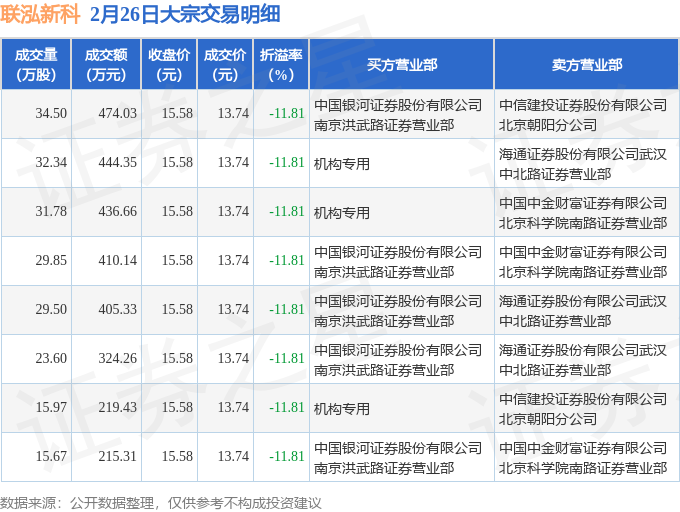Select discount -11.81 in the 215.31 row
Viewport: 680px width, 512px height.
tap(287, 457)
